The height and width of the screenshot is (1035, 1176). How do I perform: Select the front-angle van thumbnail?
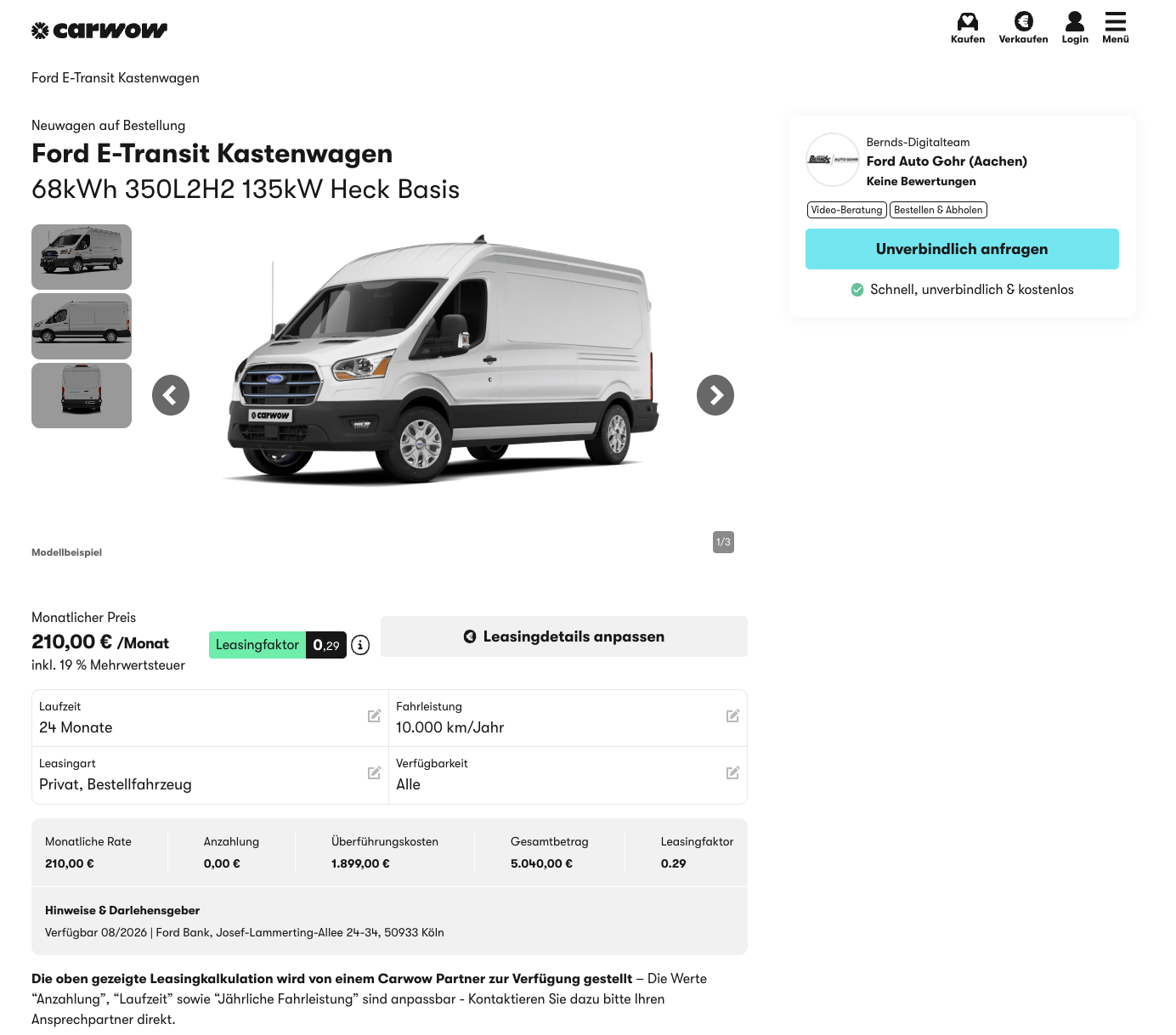click(x=82, y=257)
